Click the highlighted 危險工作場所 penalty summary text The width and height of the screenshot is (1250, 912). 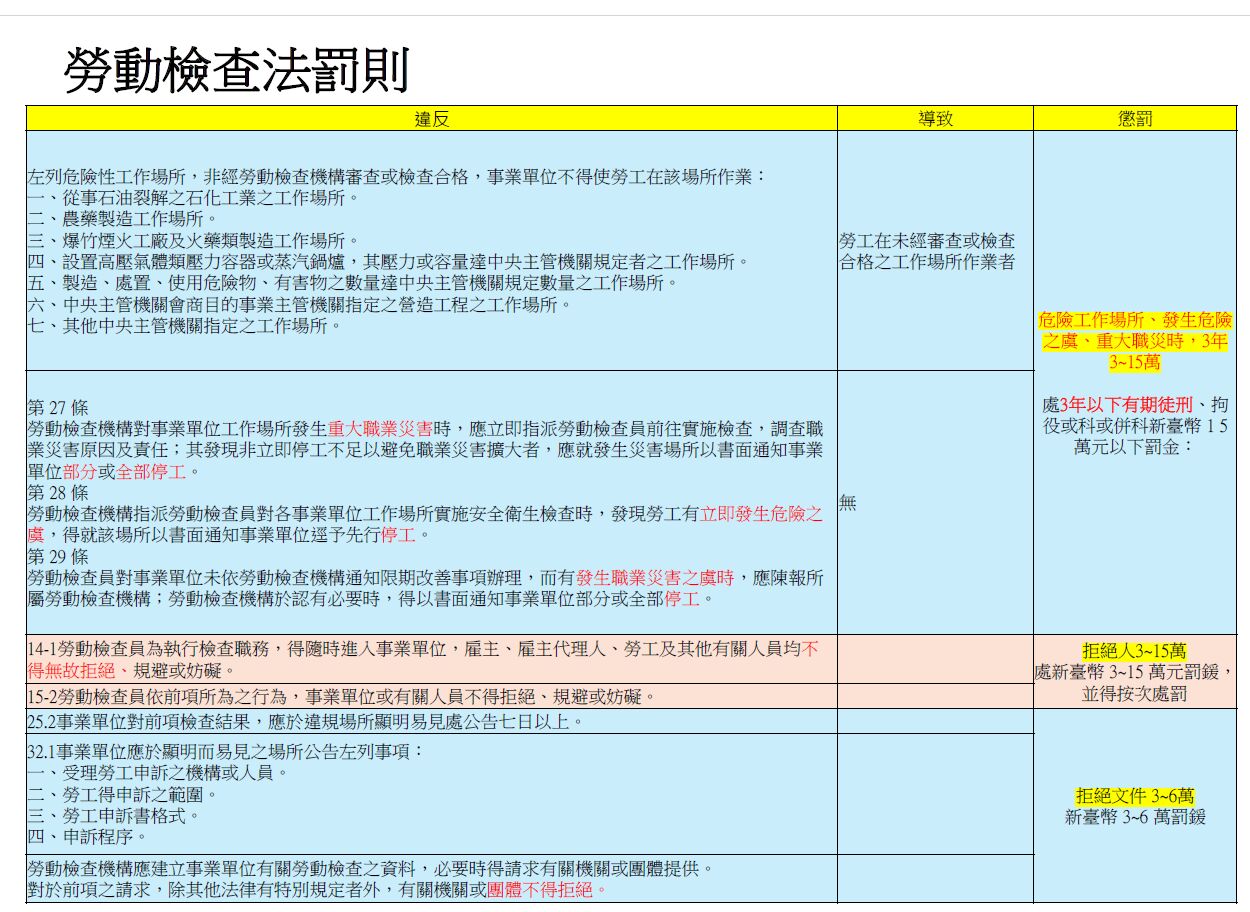click(x=1134, y=341)
